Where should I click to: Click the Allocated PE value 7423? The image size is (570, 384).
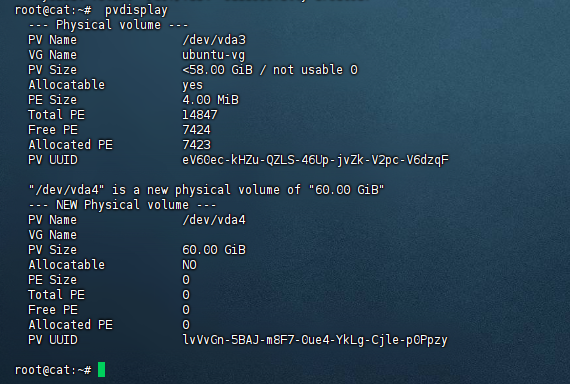pos(196,145)
